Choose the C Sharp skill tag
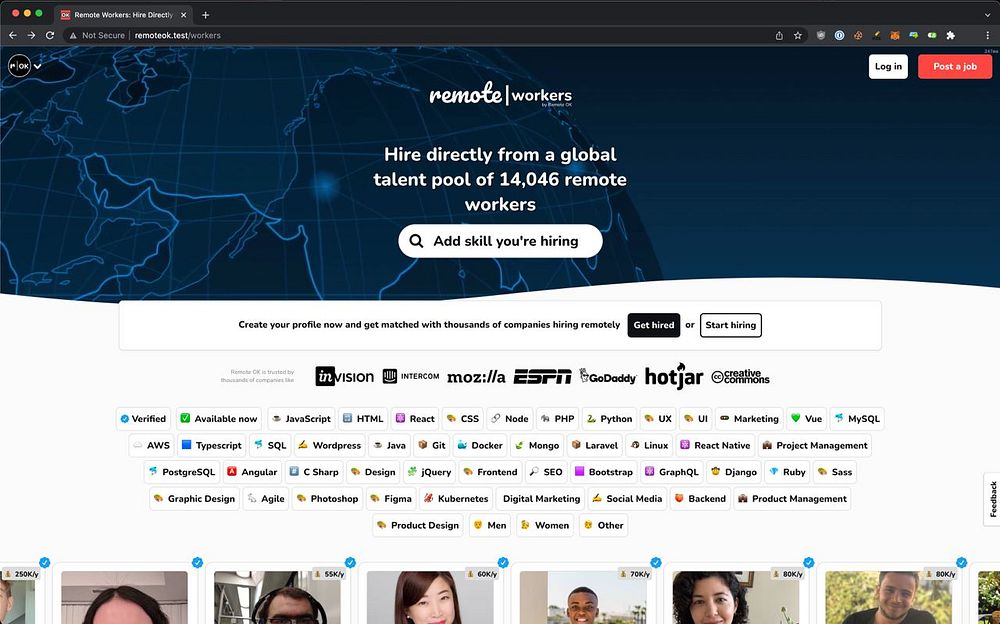 coord(314,472)
